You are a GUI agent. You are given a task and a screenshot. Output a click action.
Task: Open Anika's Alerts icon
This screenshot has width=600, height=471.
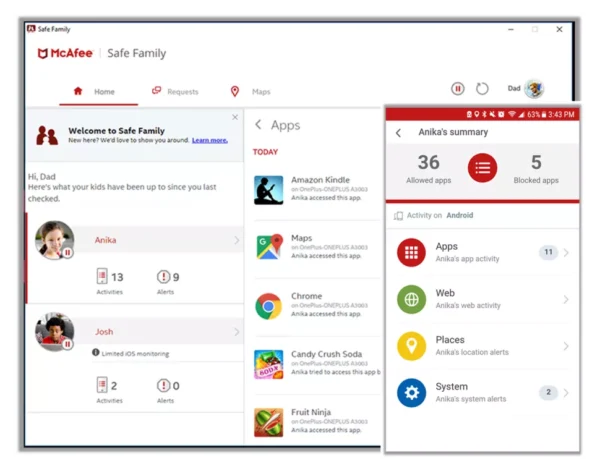[x=164, y=277]
